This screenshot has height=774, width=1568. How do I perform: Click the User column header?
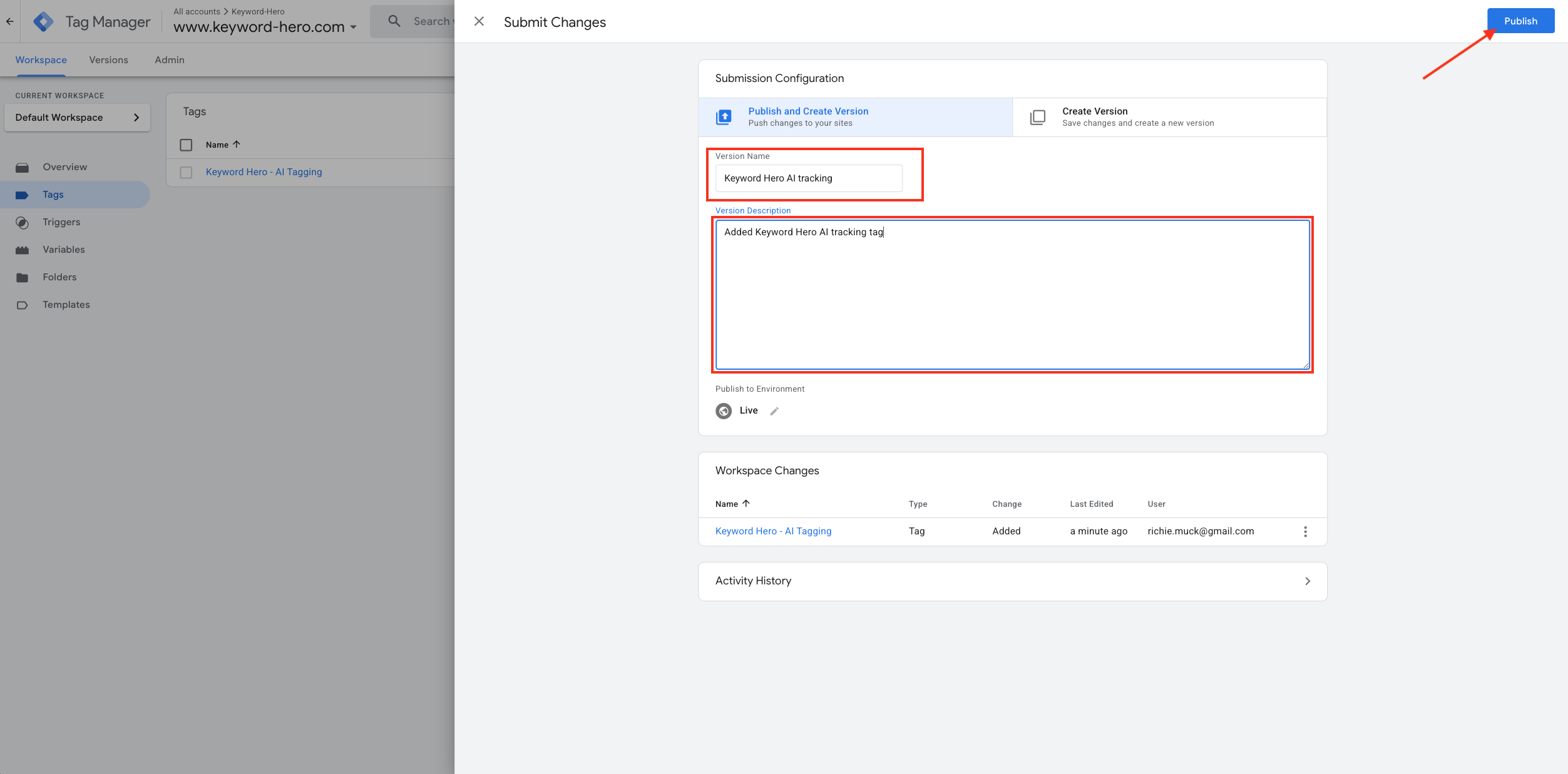tap(1156, 504)
